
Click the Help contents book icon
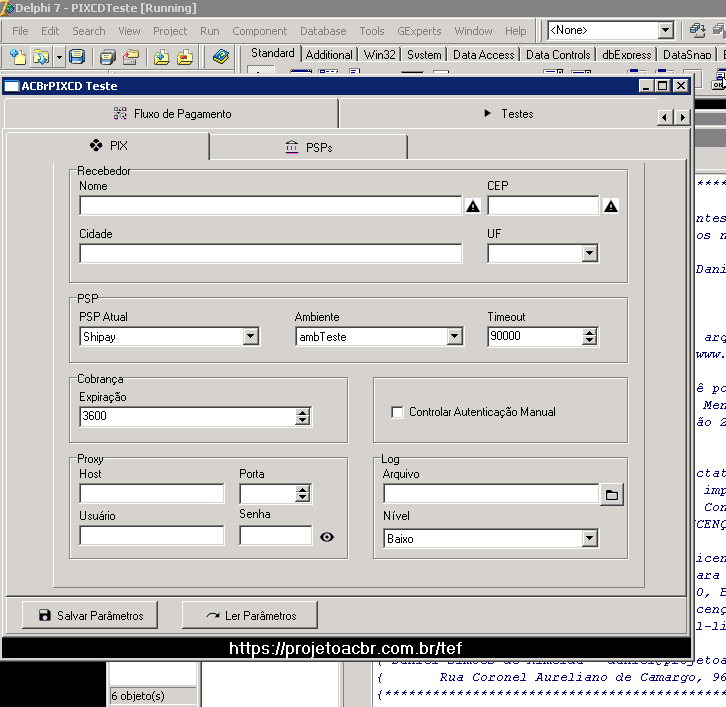click(x=220, y=57)
